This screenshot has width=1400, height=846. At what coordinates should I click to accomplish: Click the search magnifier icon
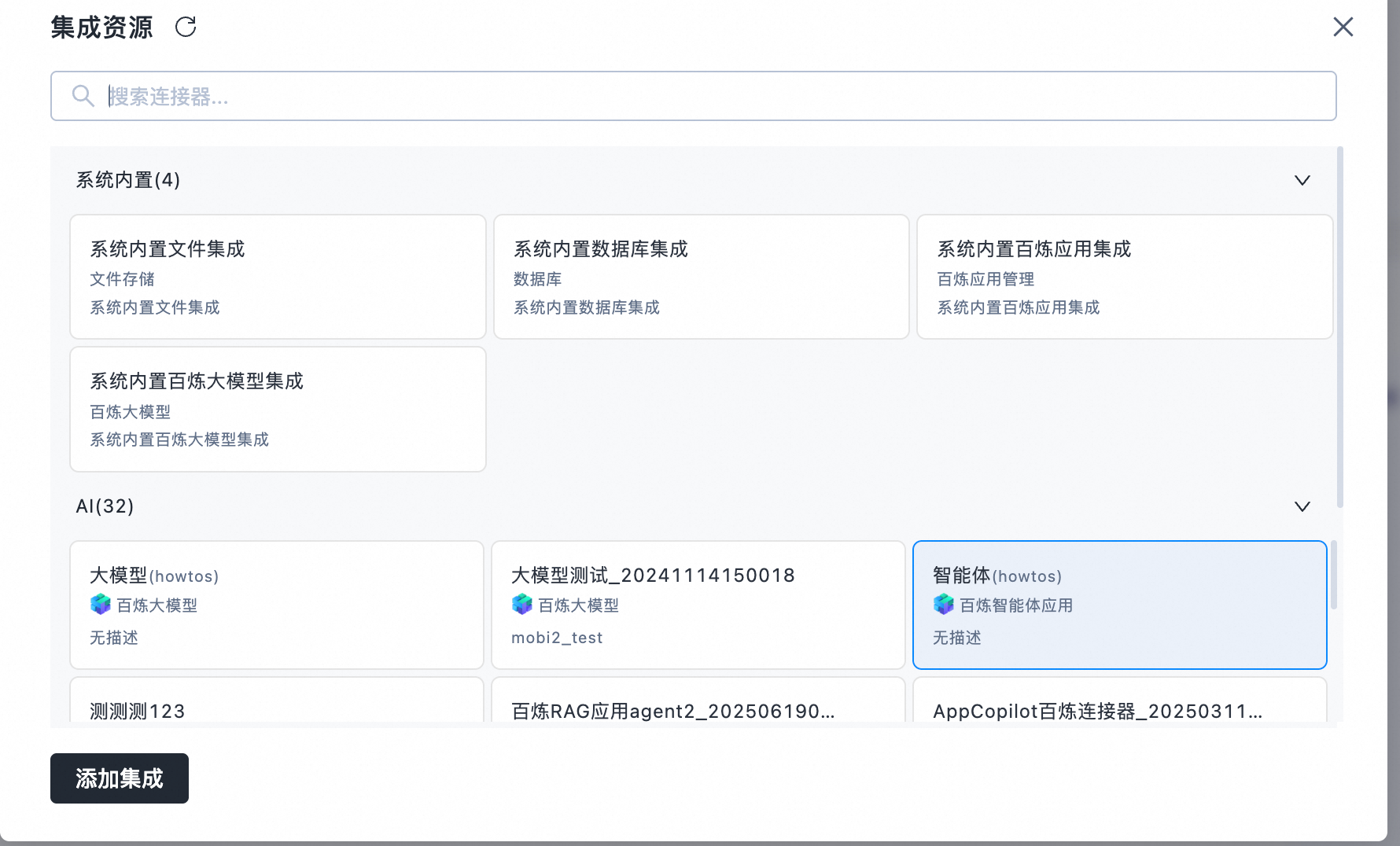pos(83,96)
